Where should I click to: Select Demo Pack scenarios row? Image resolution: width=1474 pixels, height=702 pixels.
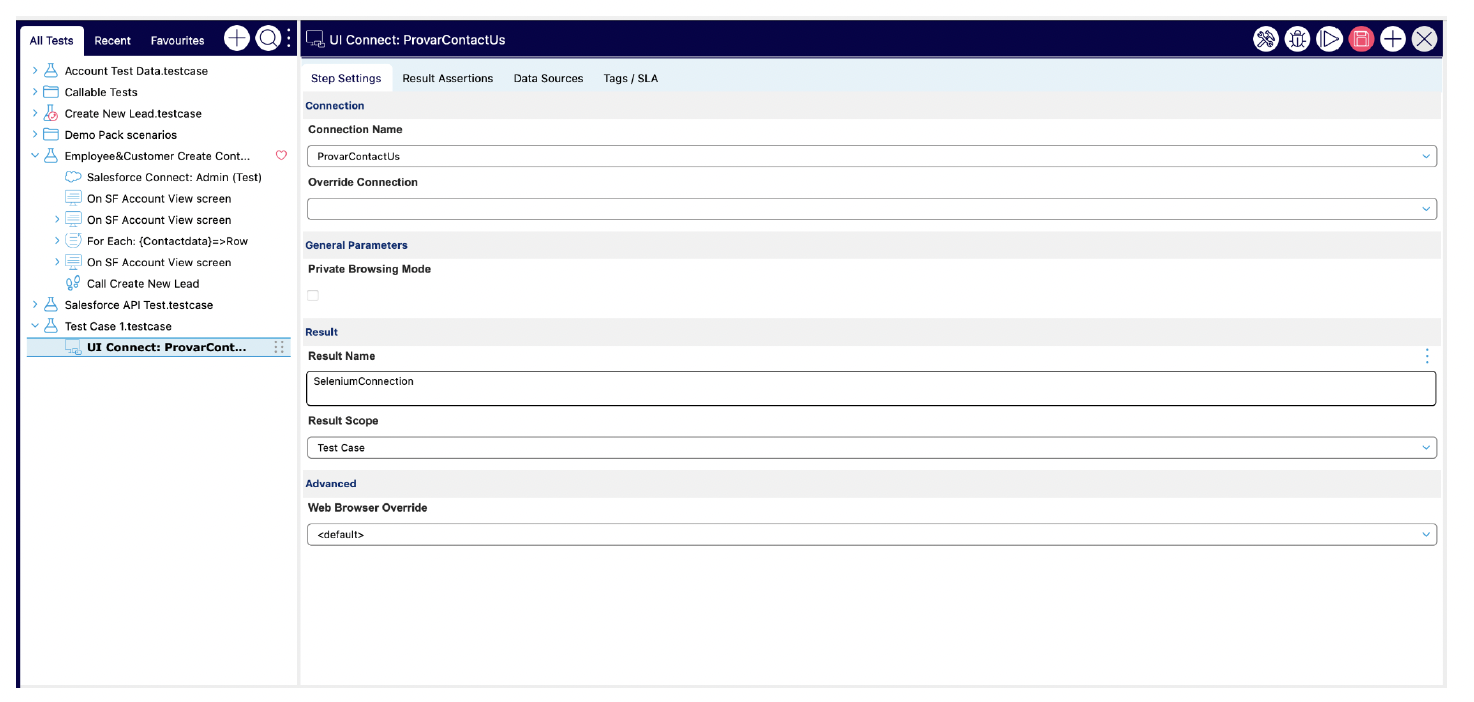click(121, 135)
